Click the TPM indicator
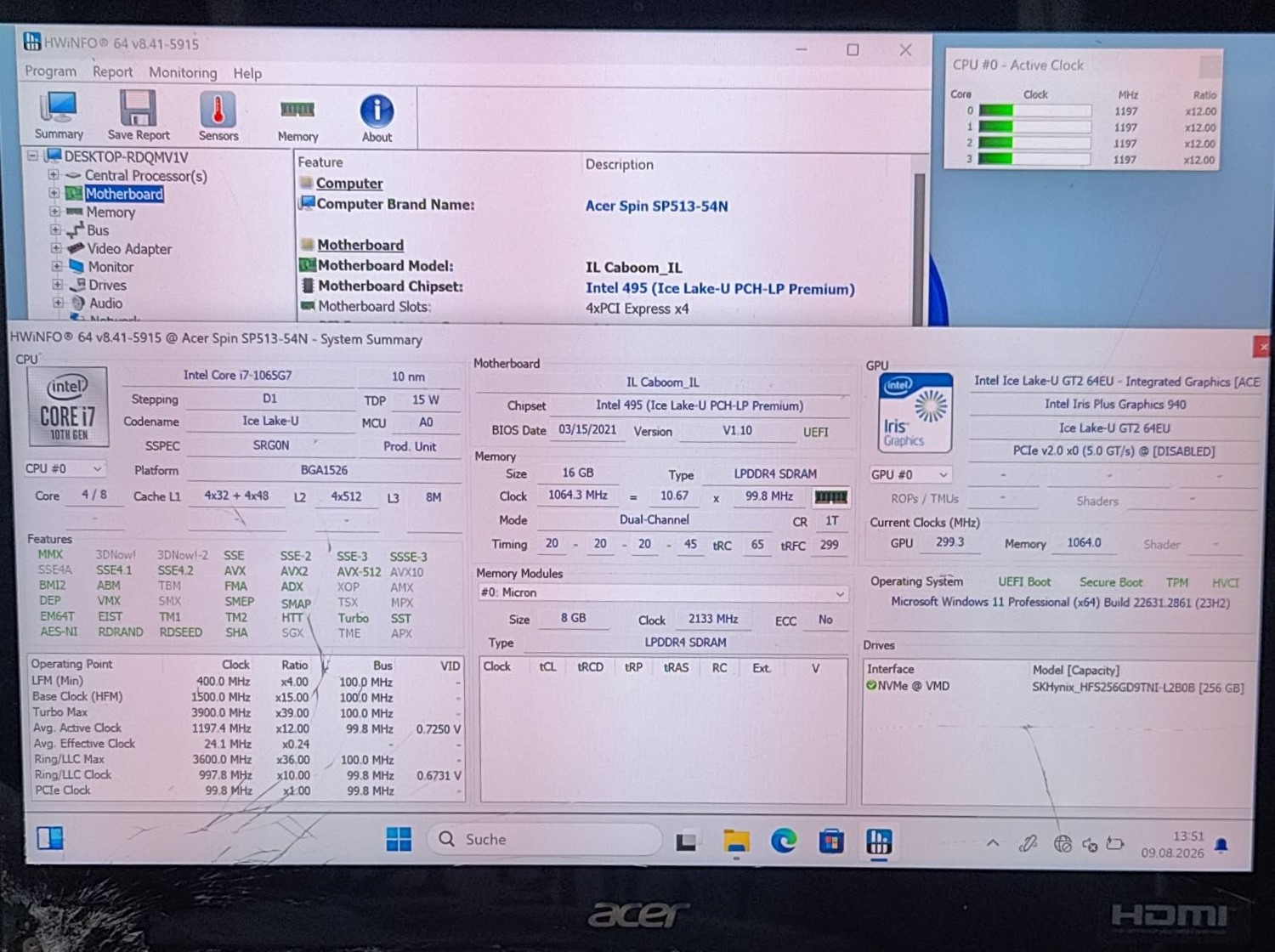1275x952 pixels. [x=1177, y=582]
